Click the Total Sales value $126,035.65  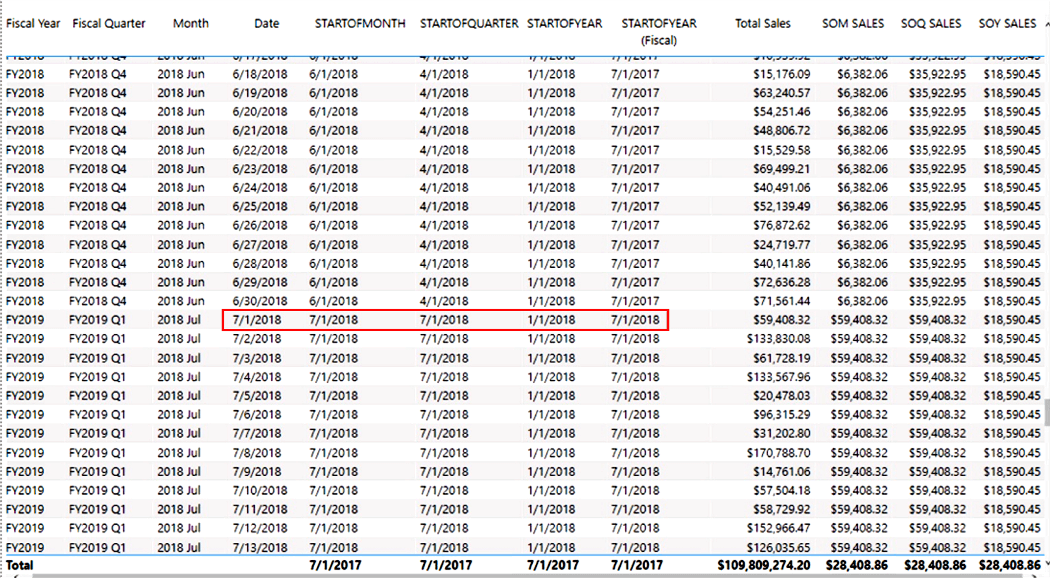(x=779, y=547)
